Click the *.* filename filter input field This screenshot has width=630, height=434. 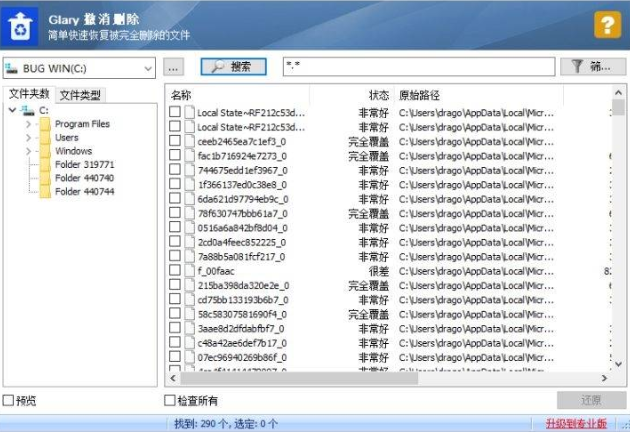(x=418, y=67)
